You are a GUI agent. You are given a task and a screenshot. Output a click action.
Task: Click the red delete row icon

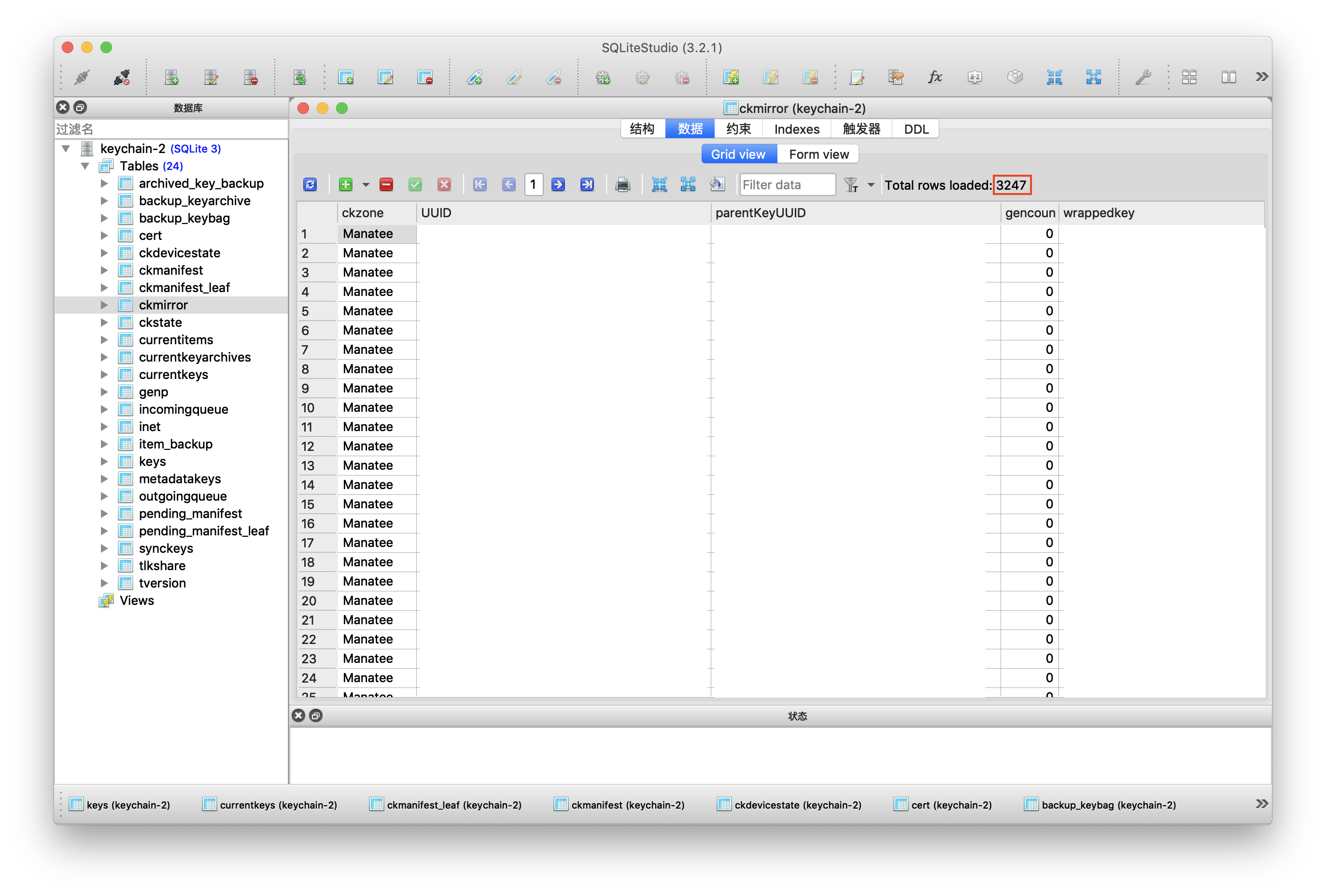[x=386, y=185]
